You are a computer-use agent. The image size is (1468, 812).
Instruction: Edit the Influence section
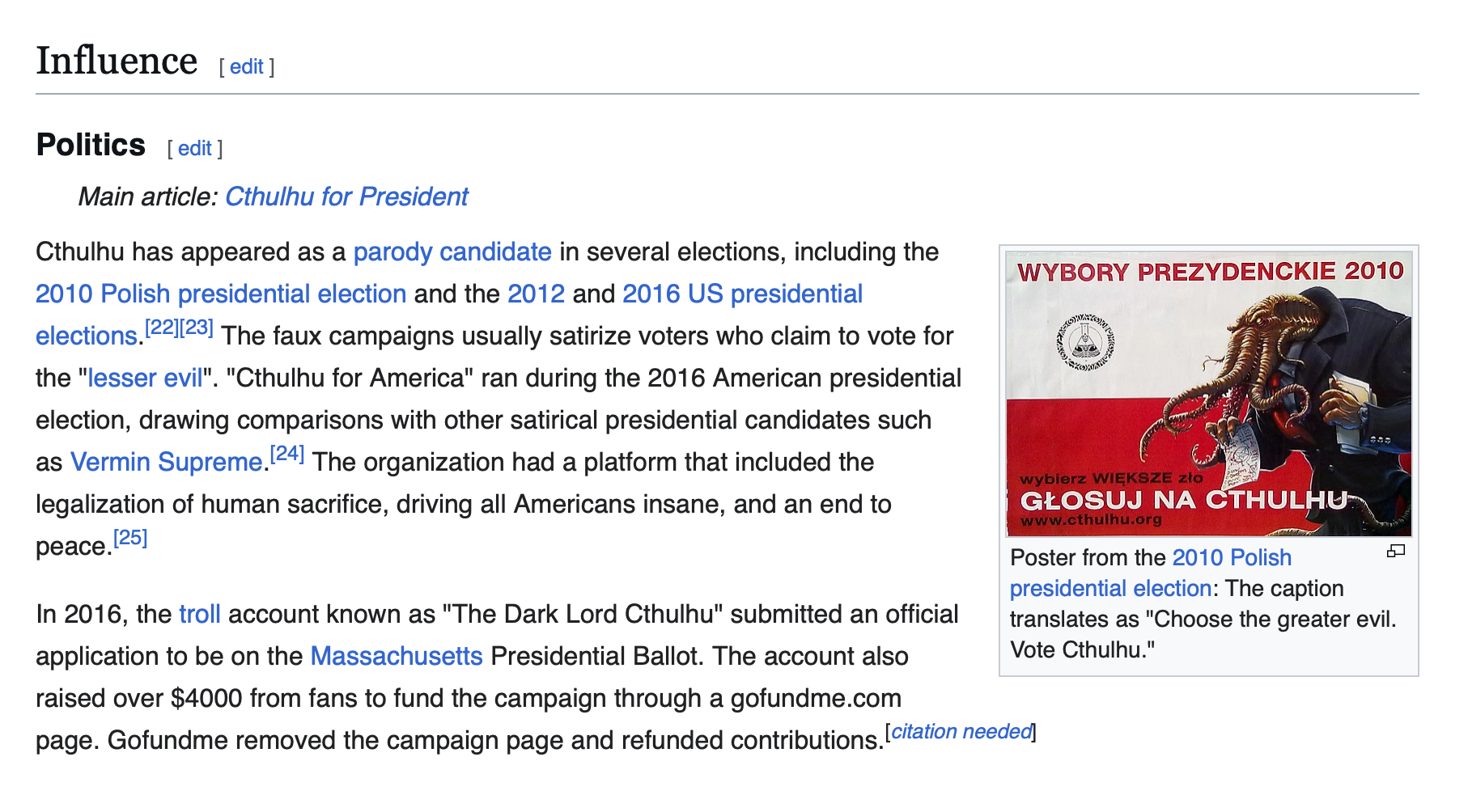pos(247,67)
